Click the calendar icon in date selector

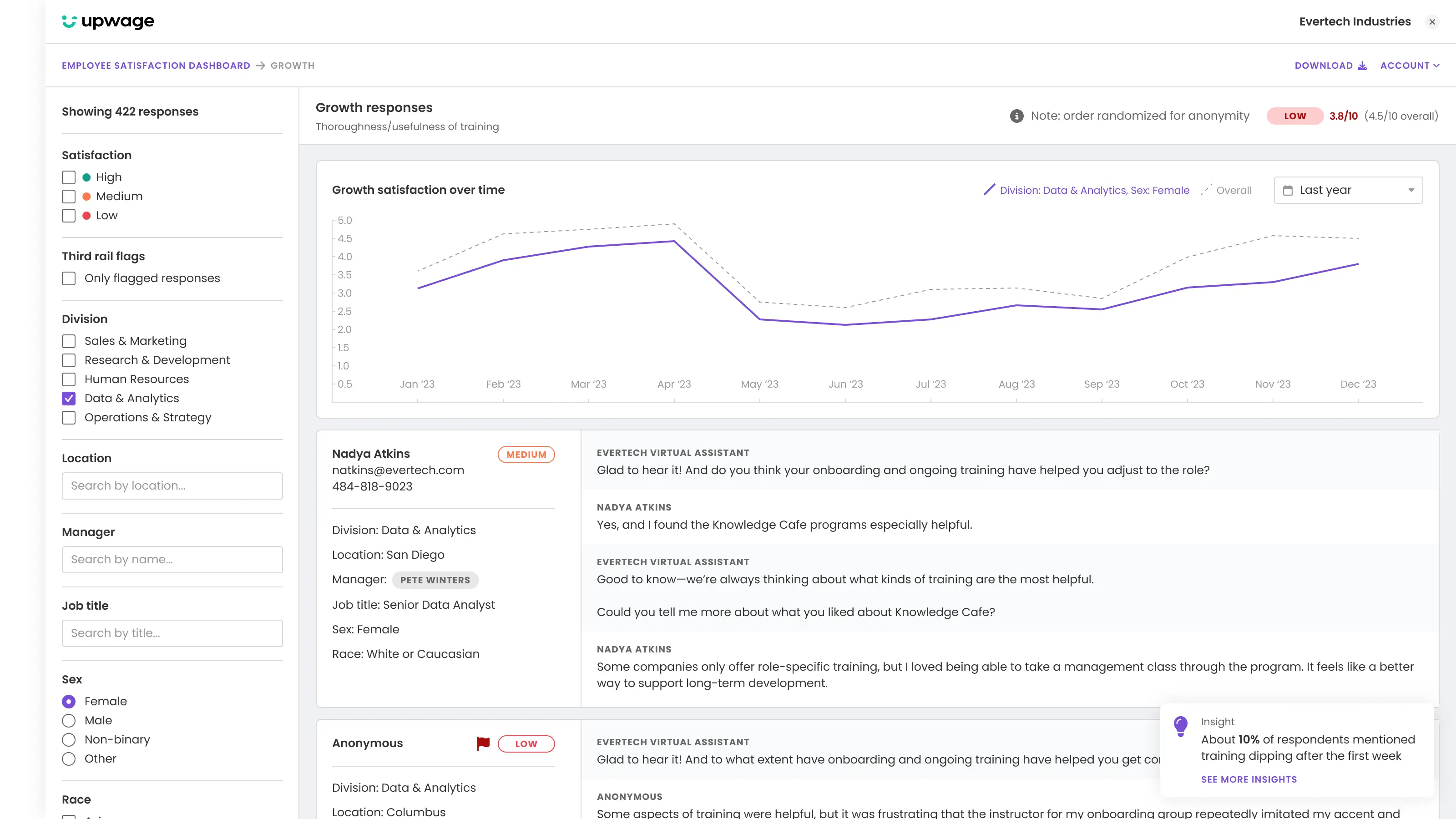coord(1288,191)
